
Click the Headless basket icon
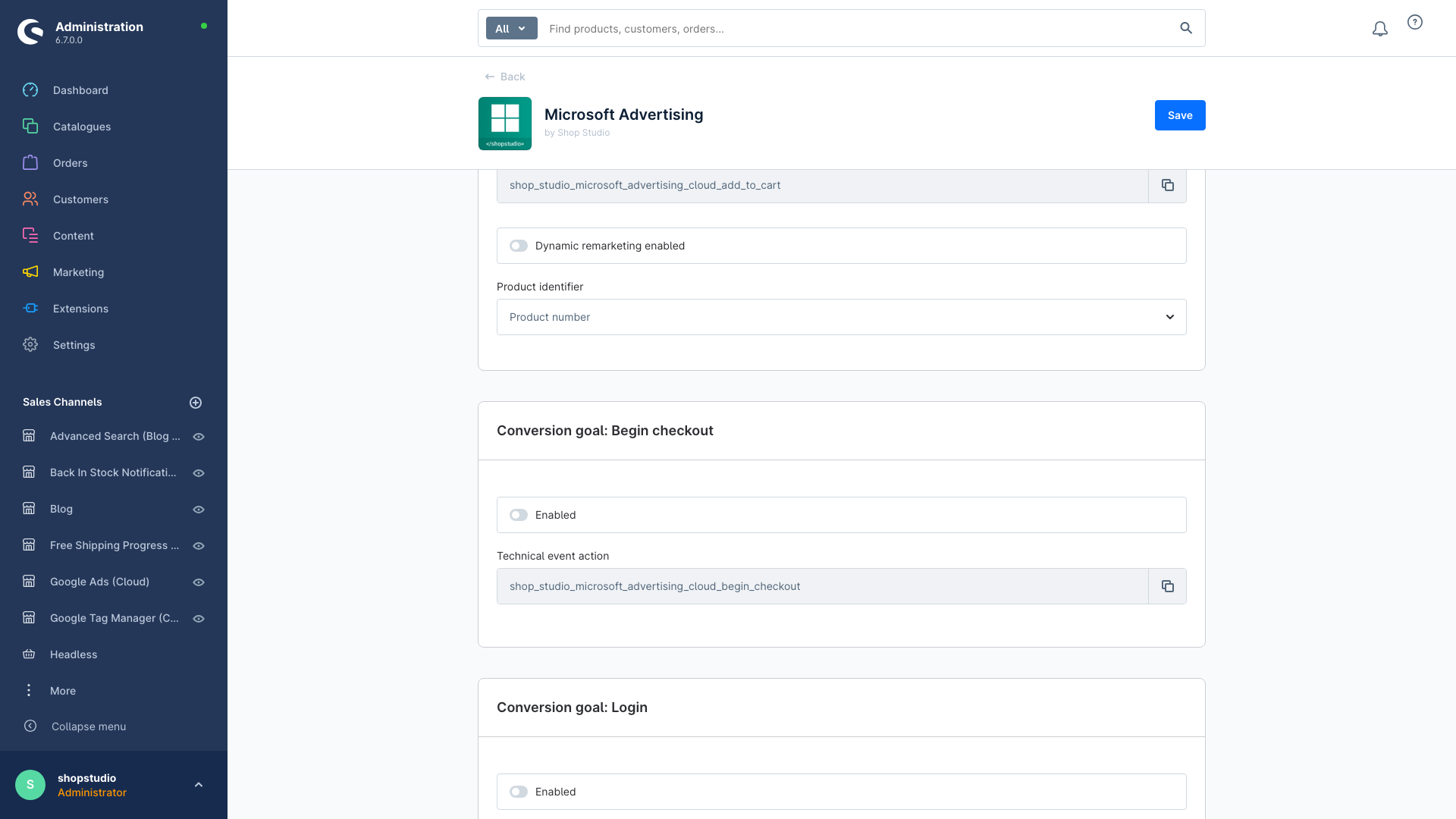29,654
